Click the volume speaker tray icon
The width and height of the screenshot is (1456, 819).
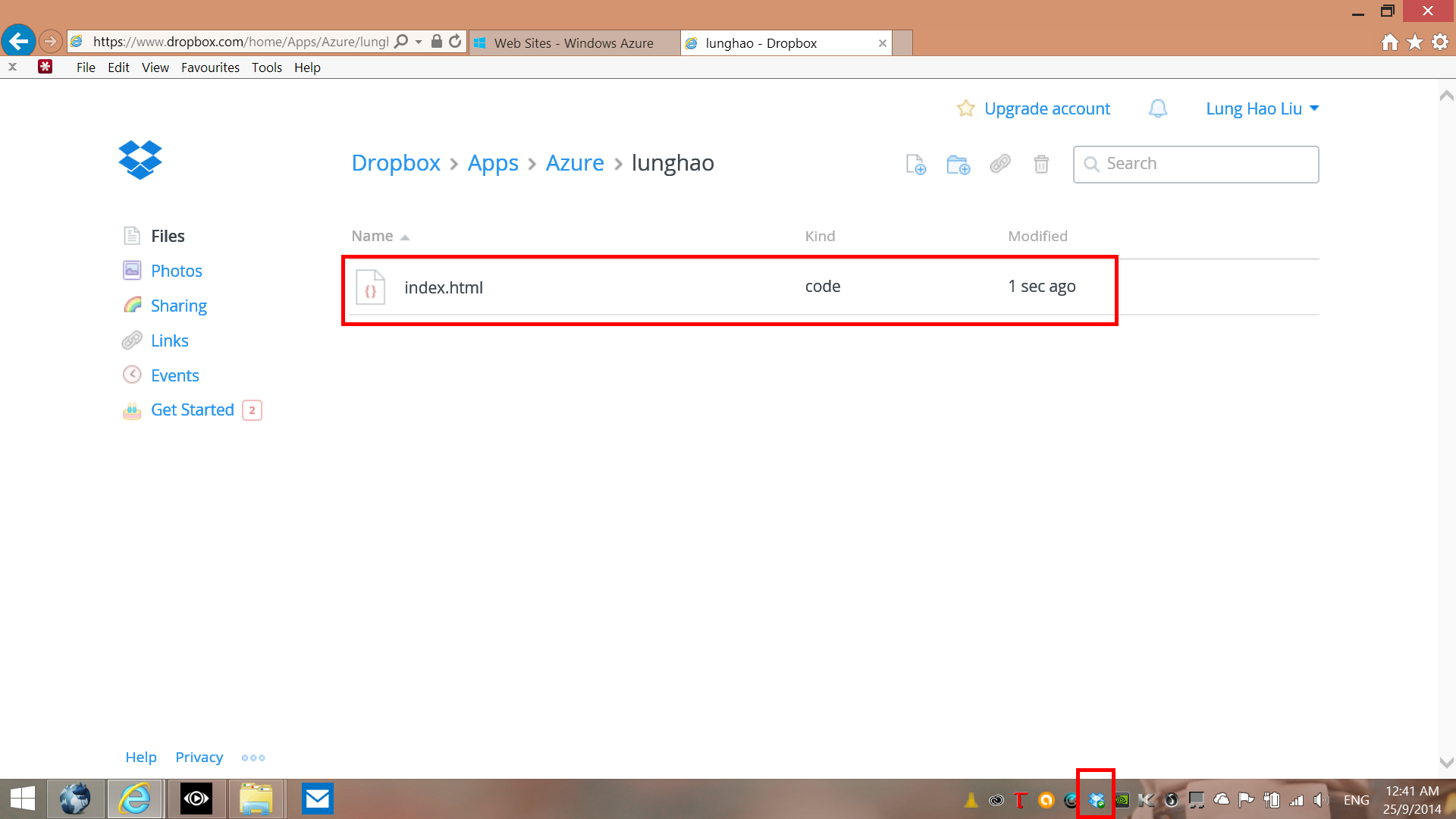[x=1320, y=799]
